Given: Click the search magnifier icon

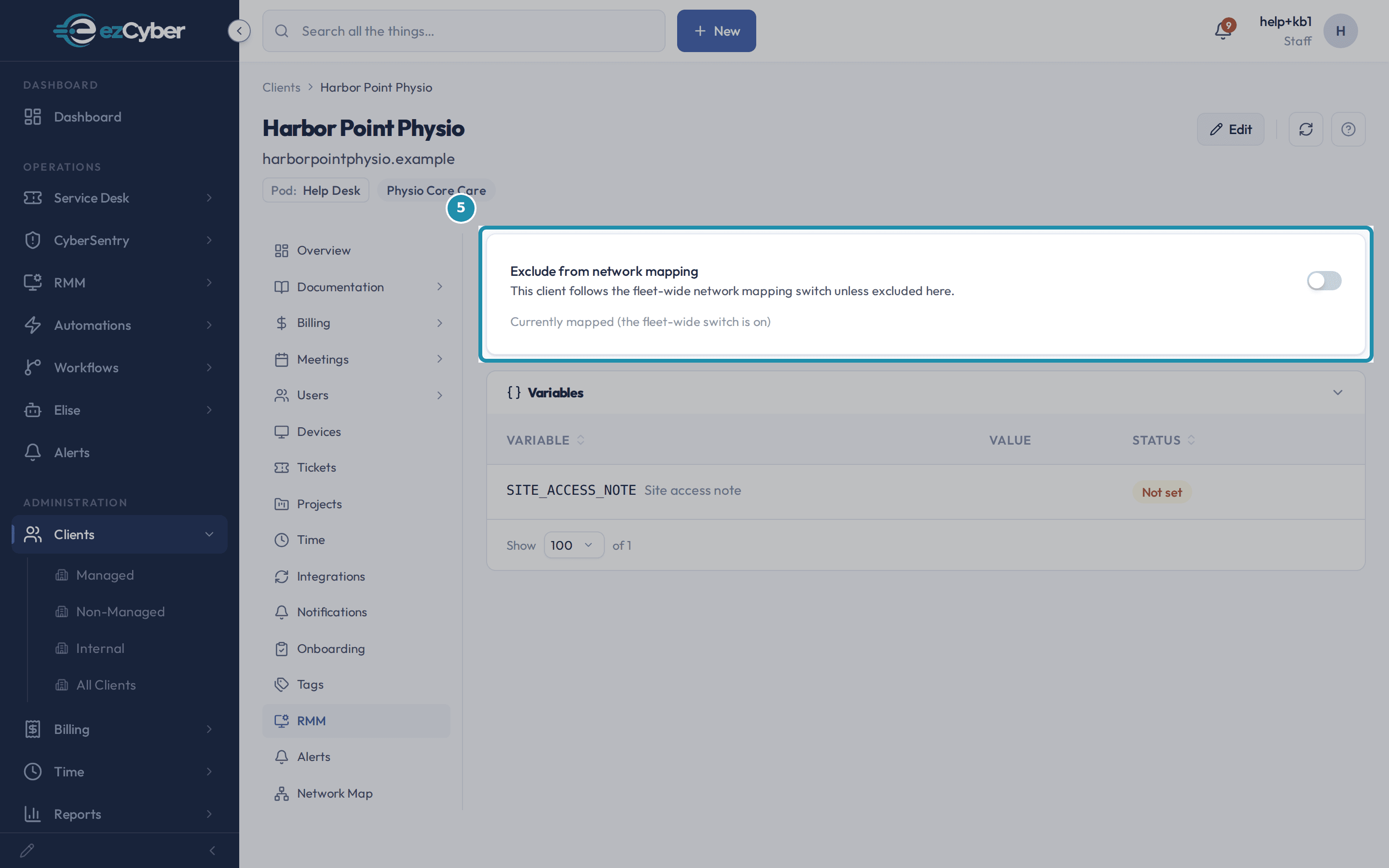Looking at the screenshot, I should [281, 31].
